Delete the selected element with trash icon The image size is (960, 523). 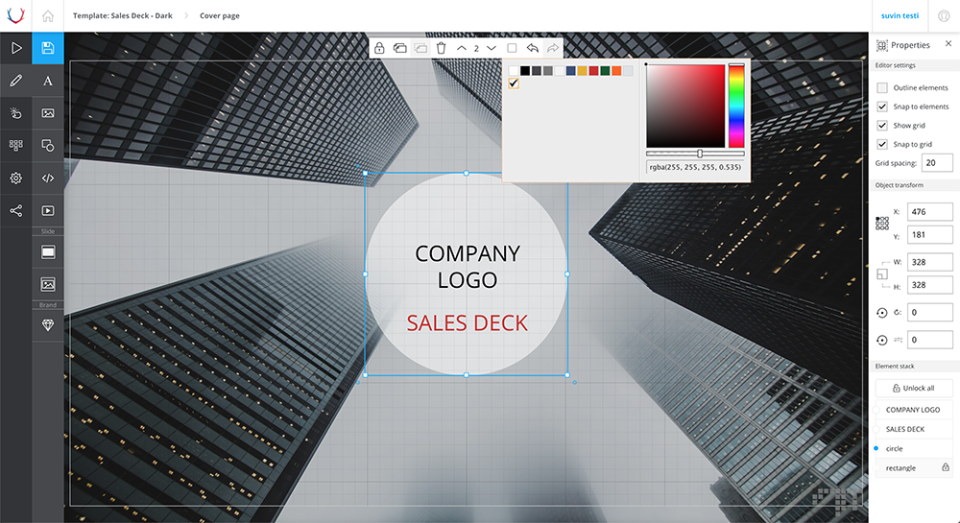[441, 48]
